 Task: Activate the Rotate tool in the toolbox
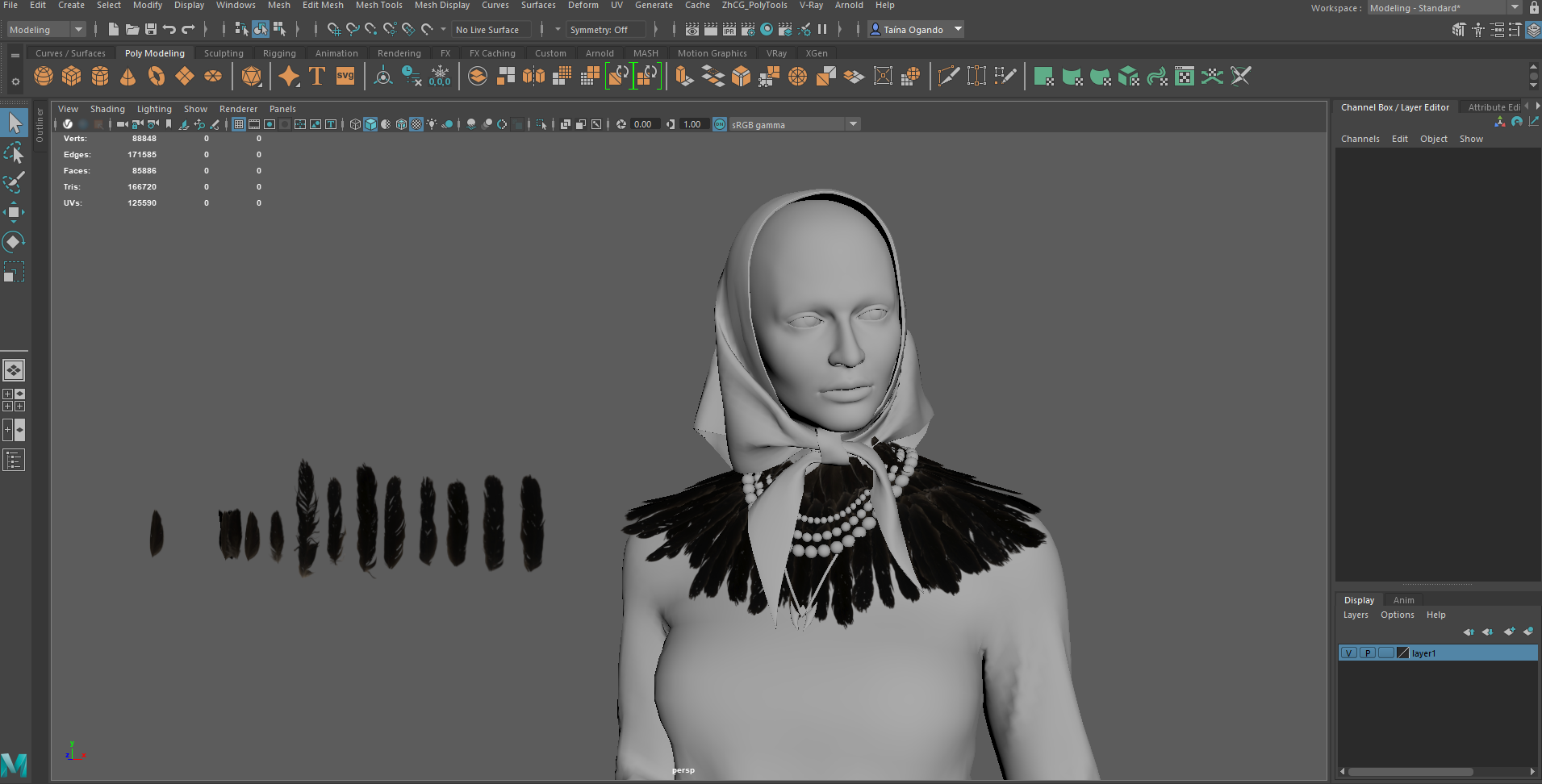click(x=14, y=242)
